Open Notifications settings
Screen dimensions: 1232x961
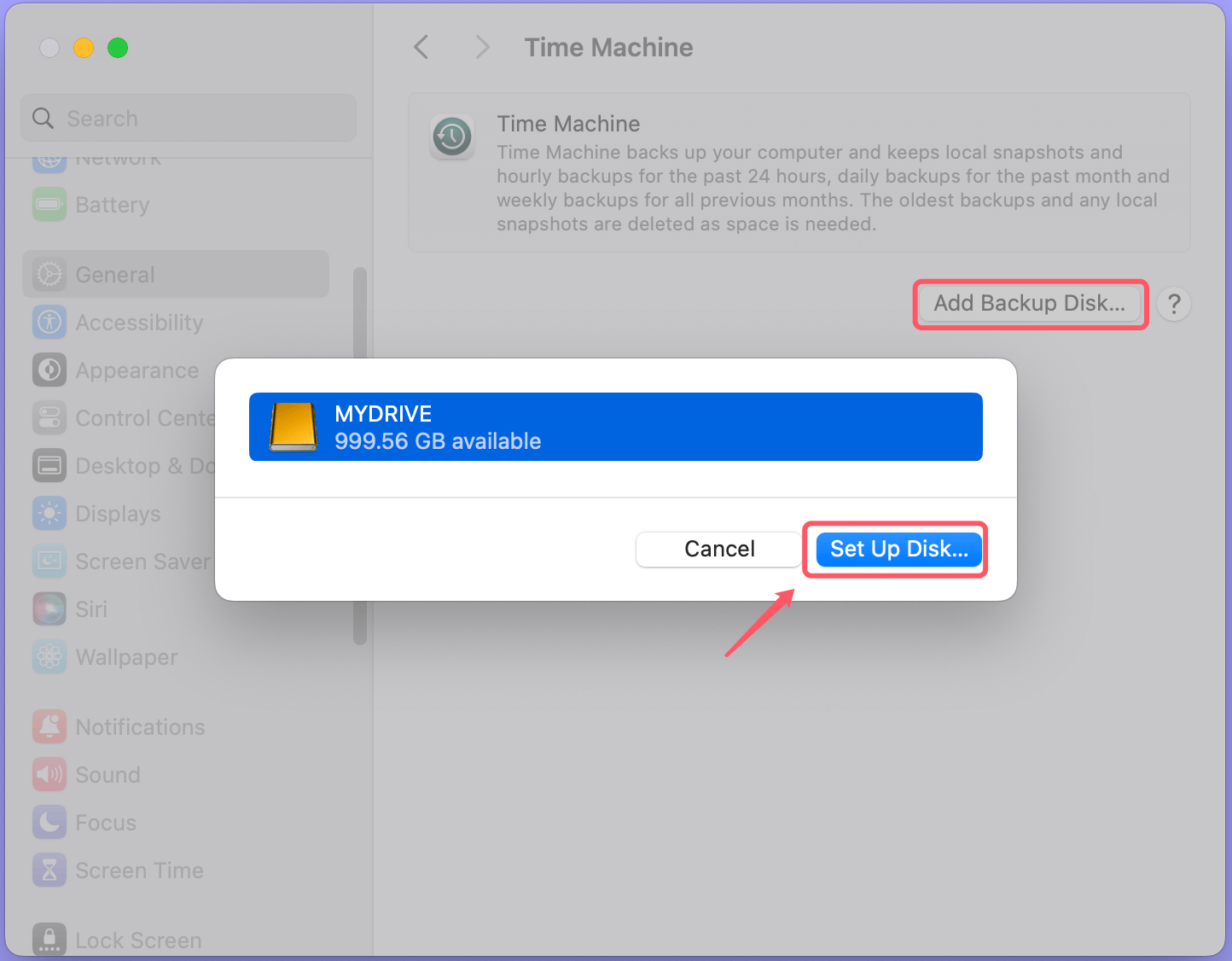140,726
